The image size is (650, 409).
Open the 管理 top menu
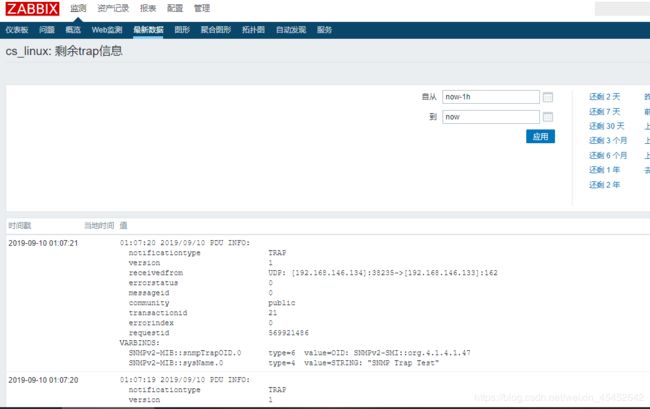202,8
